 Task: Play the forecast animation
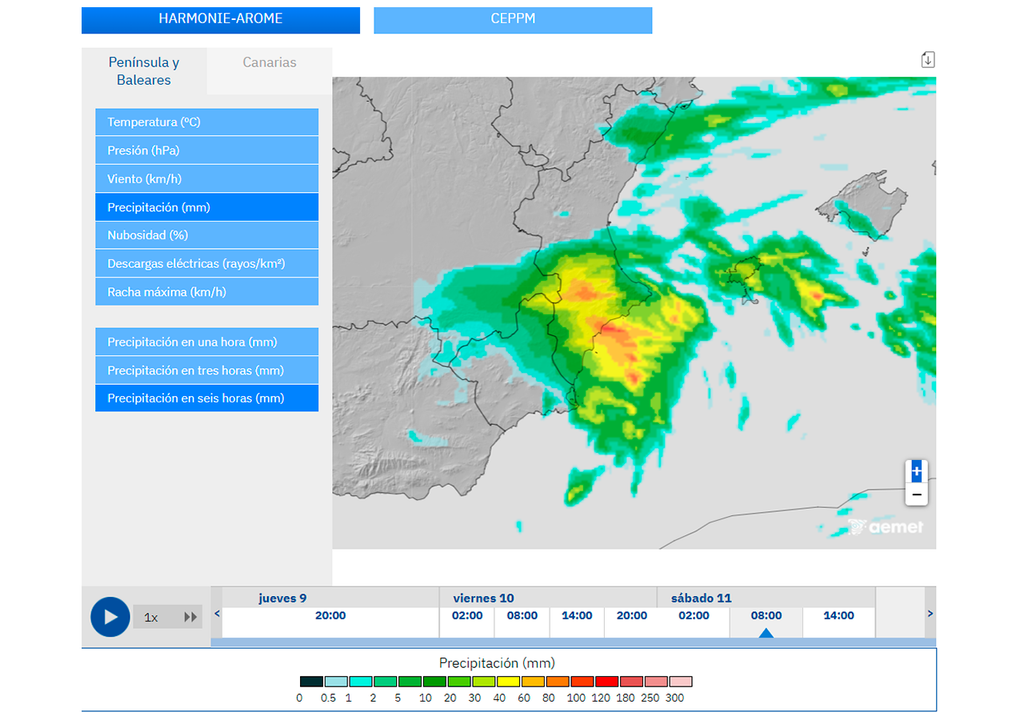tap(110, 617)
